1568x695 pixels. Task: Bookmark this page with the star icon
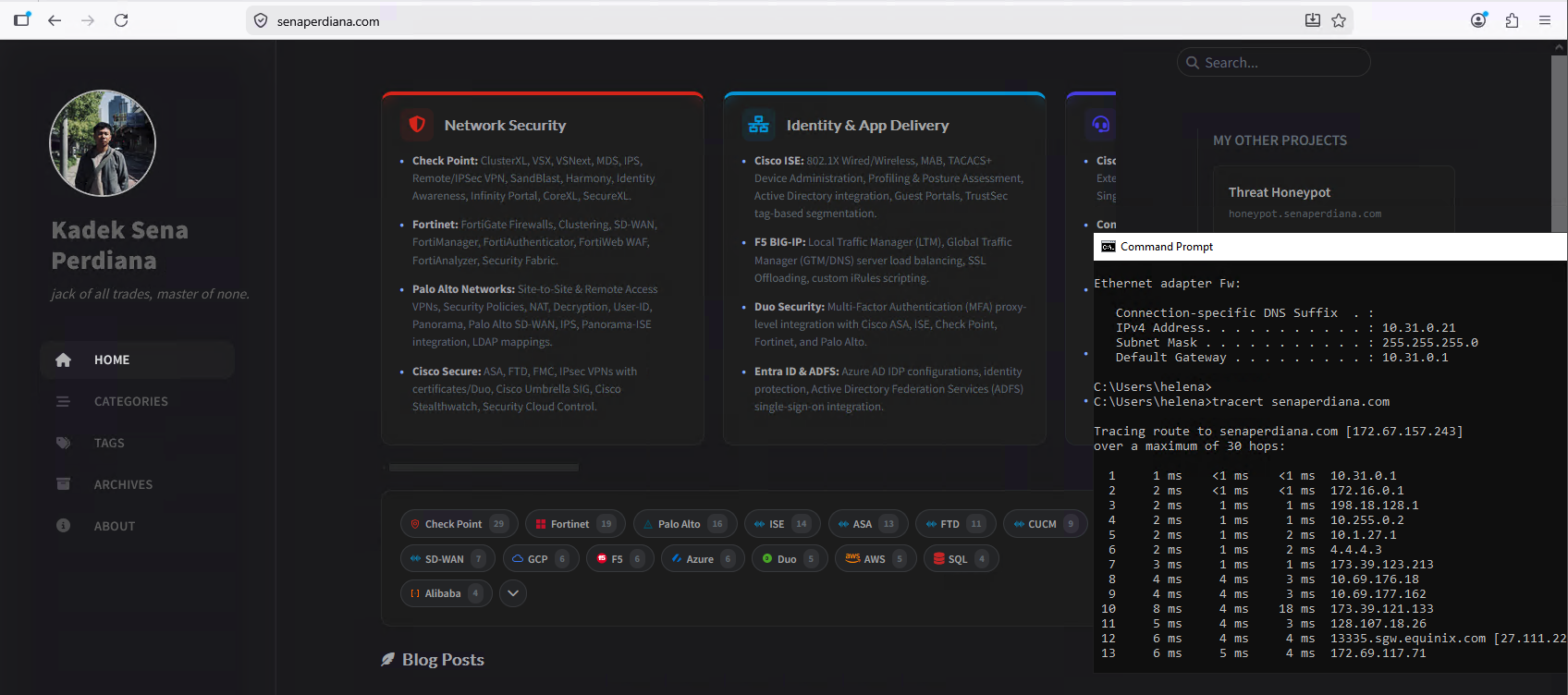pos(1339,20)
